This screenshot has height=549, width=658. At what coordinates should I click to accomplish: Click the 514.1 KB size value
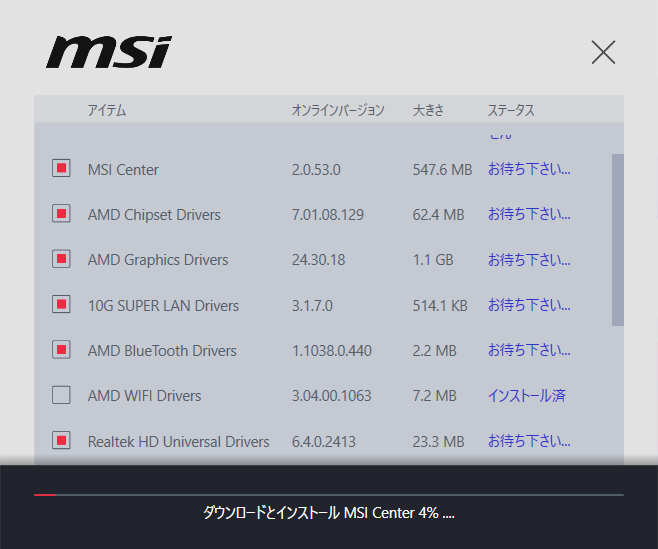click(440, 306)
